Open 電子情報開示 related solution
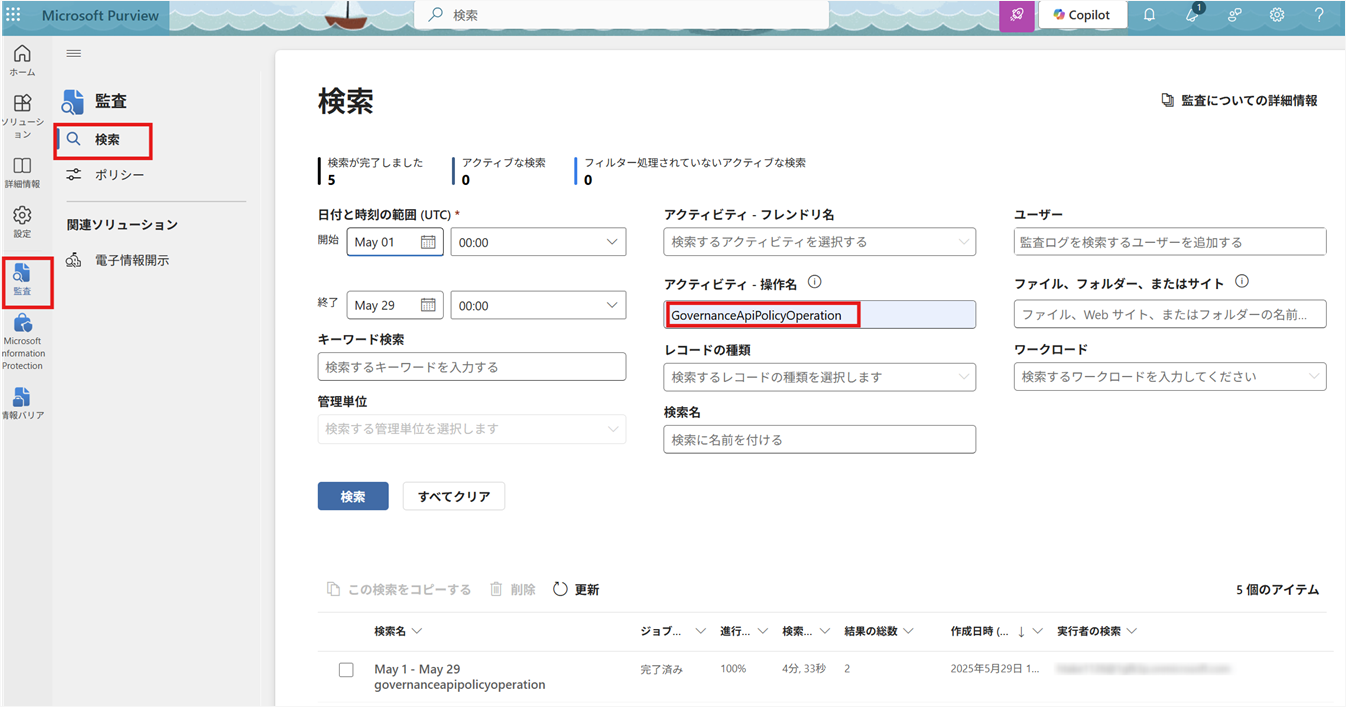The height and width of the screenshot is (707, 1346). coord(131,260)
